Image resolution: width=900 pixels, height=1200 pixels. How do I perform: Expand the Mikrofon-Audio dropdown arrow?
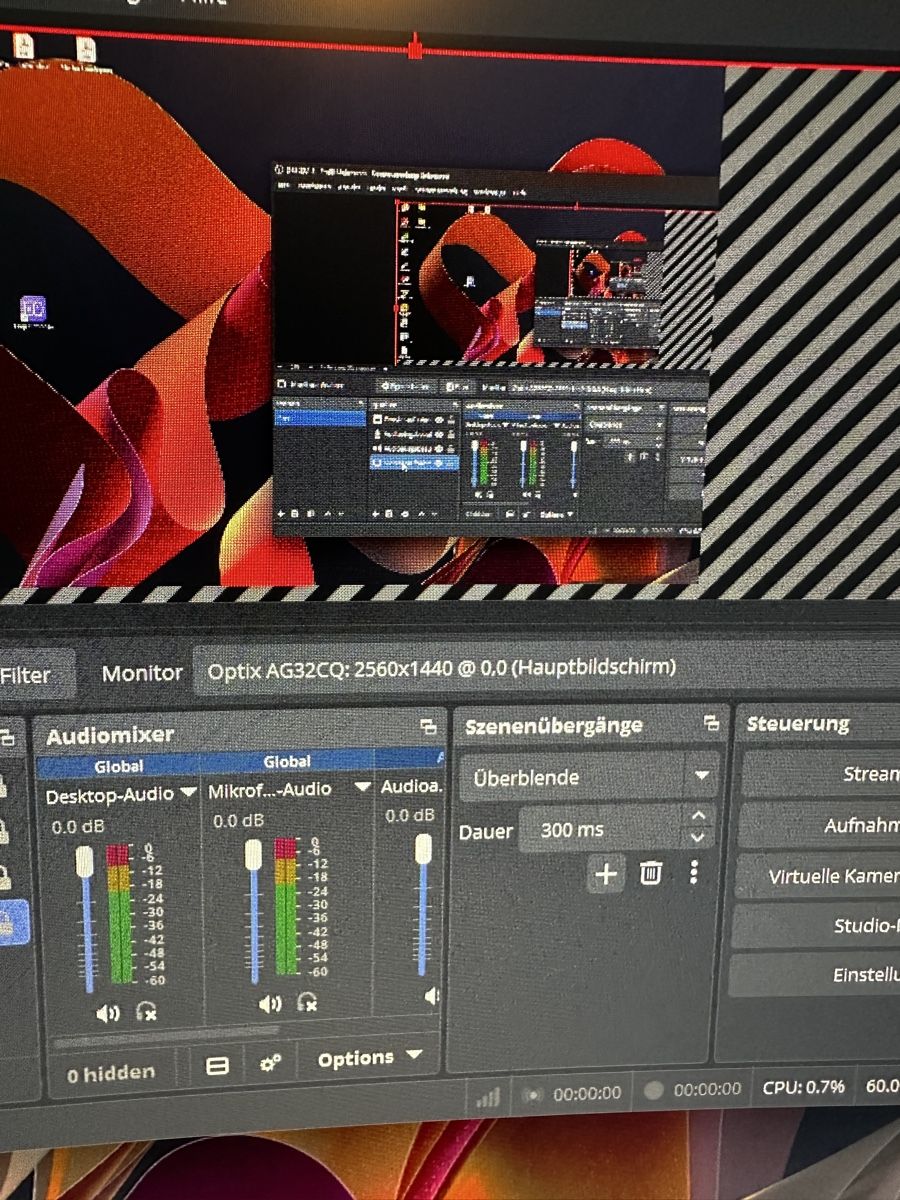pyautogui.click(x=362, y=787)
